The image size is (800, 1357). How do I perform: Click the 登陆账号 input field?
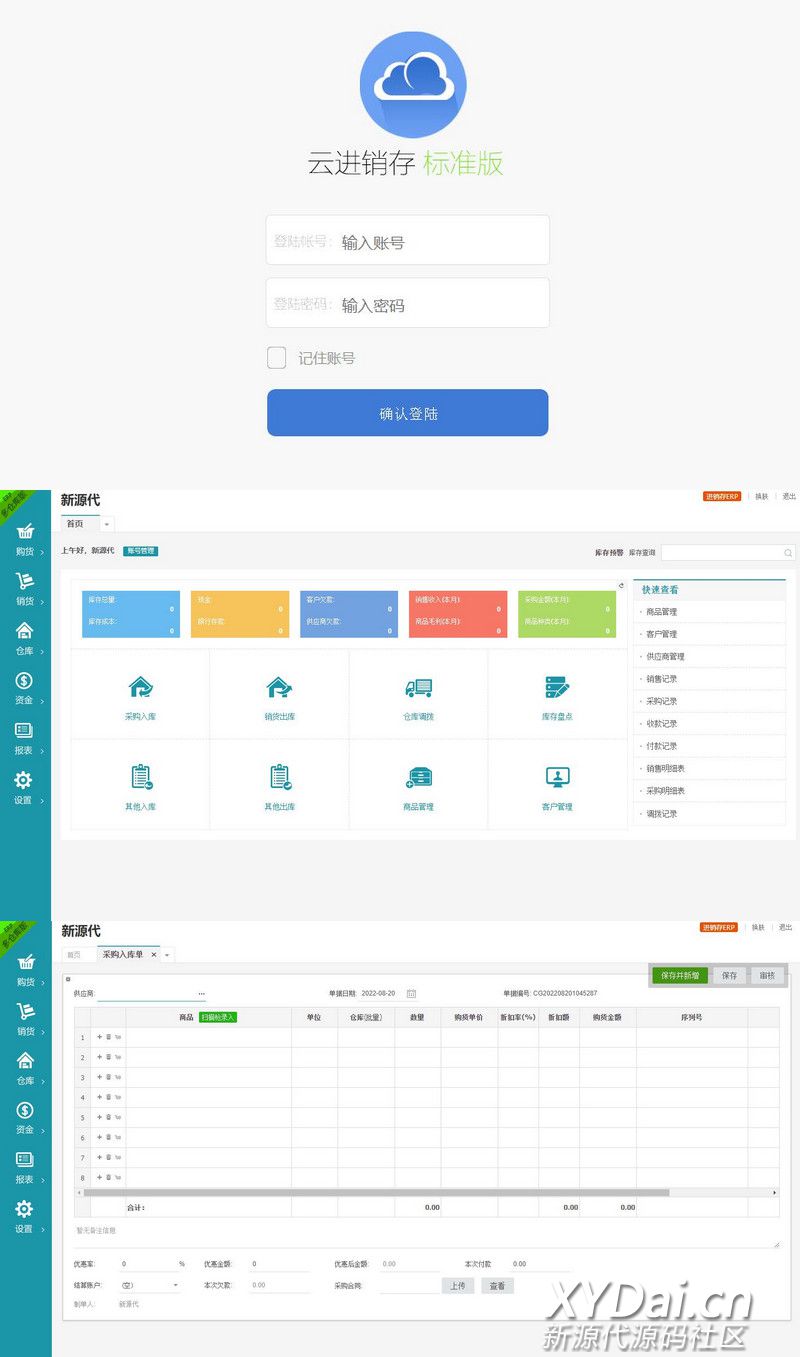click(407, 242)
